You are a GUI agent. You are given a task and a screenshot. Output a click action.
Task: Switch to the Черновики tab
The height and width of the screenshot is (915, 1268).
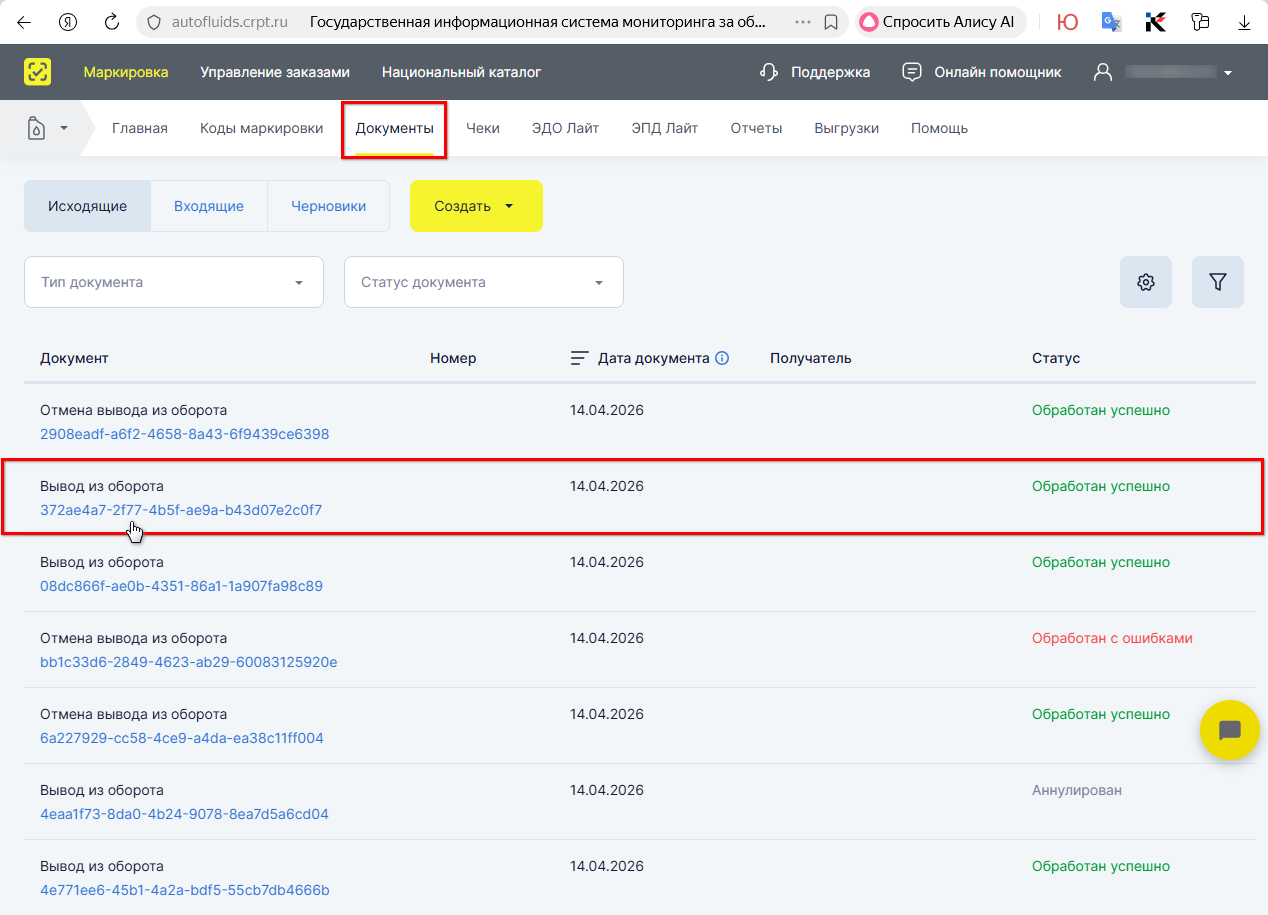click(x=328, y=206)
